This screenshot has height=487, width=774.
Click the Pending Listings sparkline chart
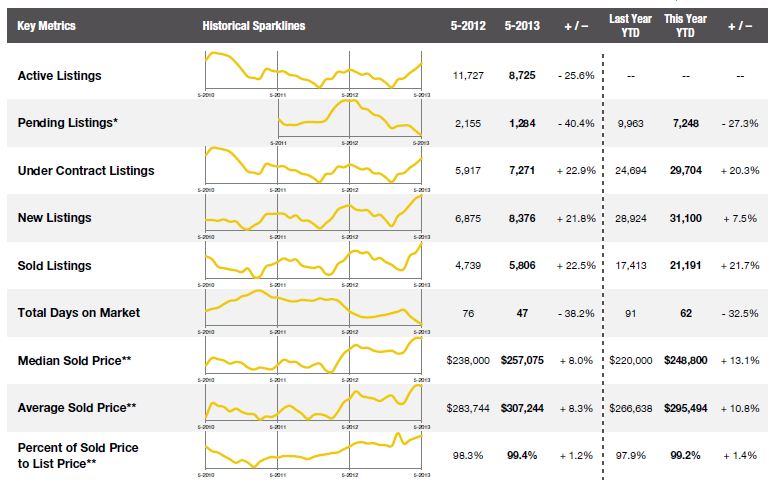pos(350,120)
